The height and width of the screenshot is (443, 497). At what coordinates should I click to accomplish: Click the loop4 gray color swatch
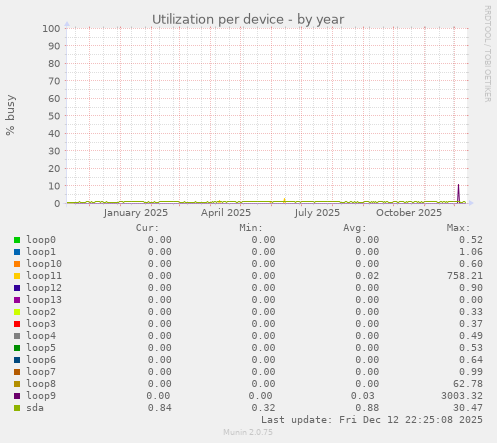coord(17,336)
